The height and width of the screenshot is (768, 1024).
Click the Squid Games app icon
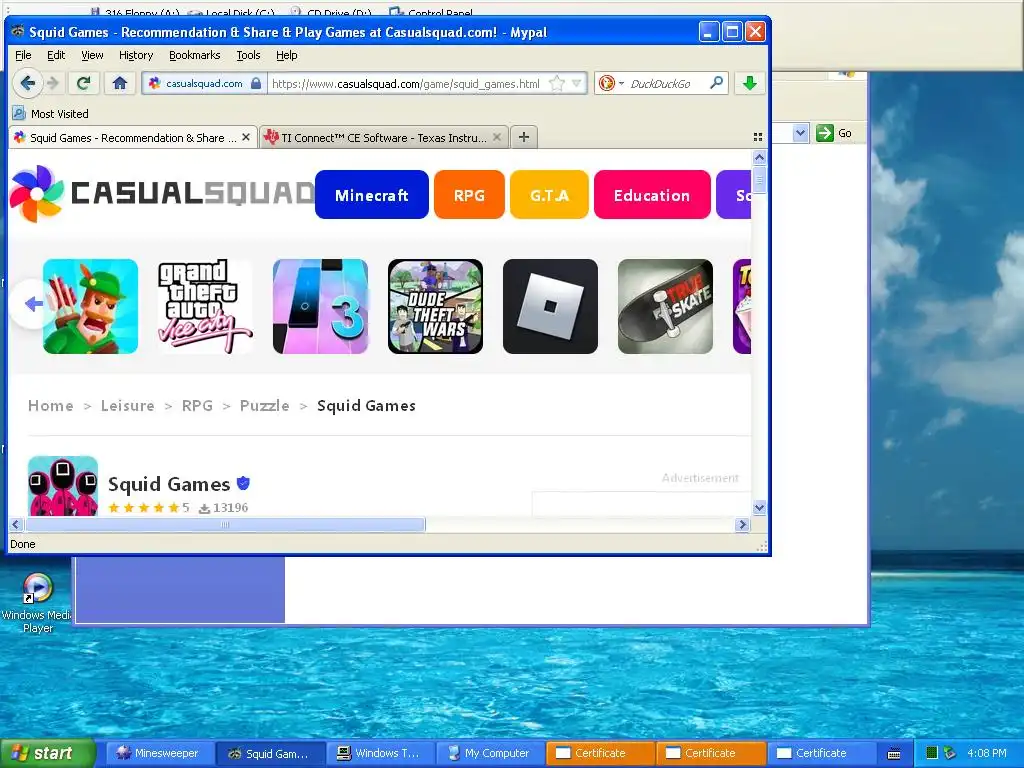[63, 486]
